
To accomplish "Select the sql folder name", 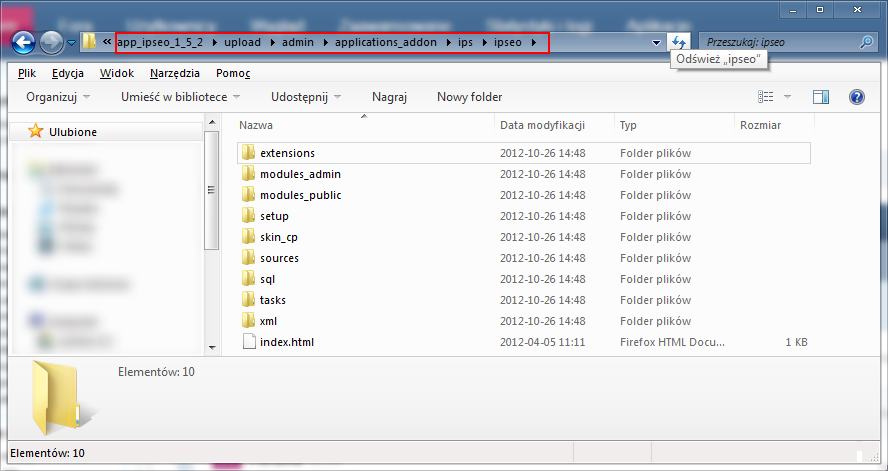I will point(268,279).
